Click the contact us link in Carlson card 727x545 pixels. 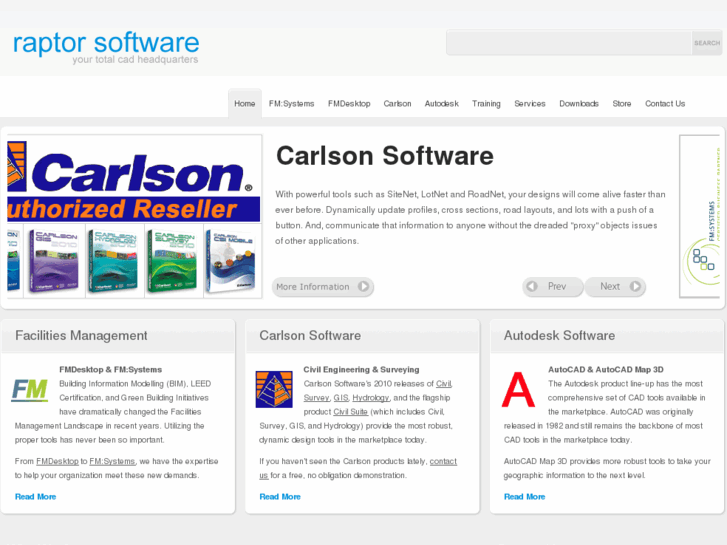(x=443, y=461)
